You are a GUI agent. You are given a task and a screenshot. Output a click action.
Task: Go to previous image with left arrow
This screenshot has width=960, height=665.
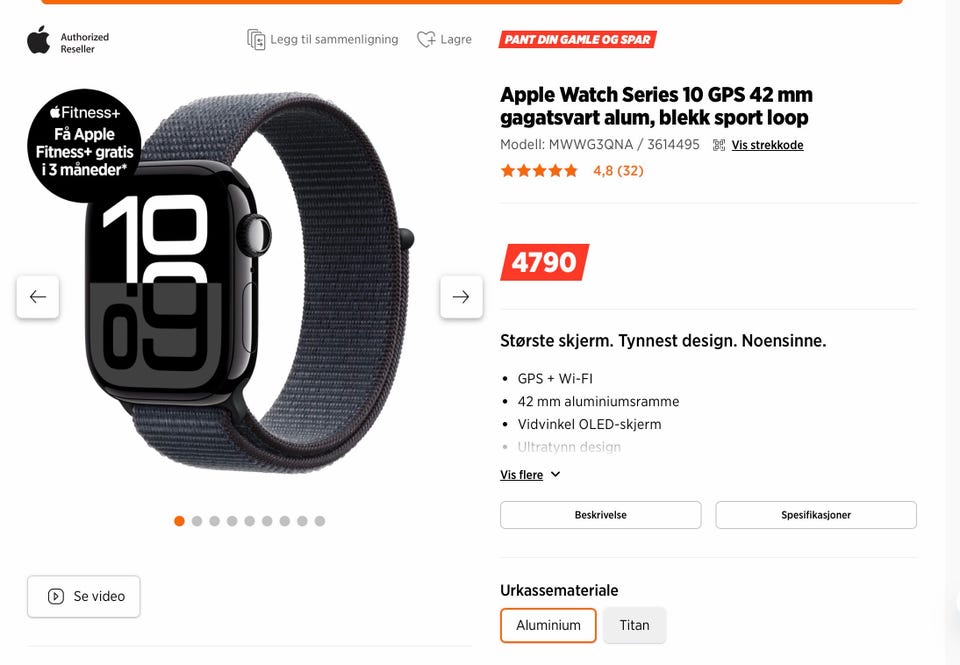pyautogui.click(x=38, y=297)
